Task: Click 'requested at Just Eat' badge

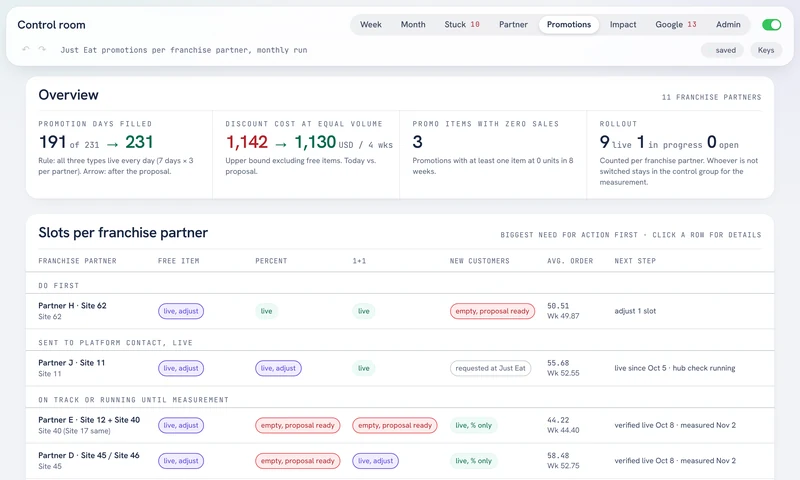Action: [x=490, y=368]
